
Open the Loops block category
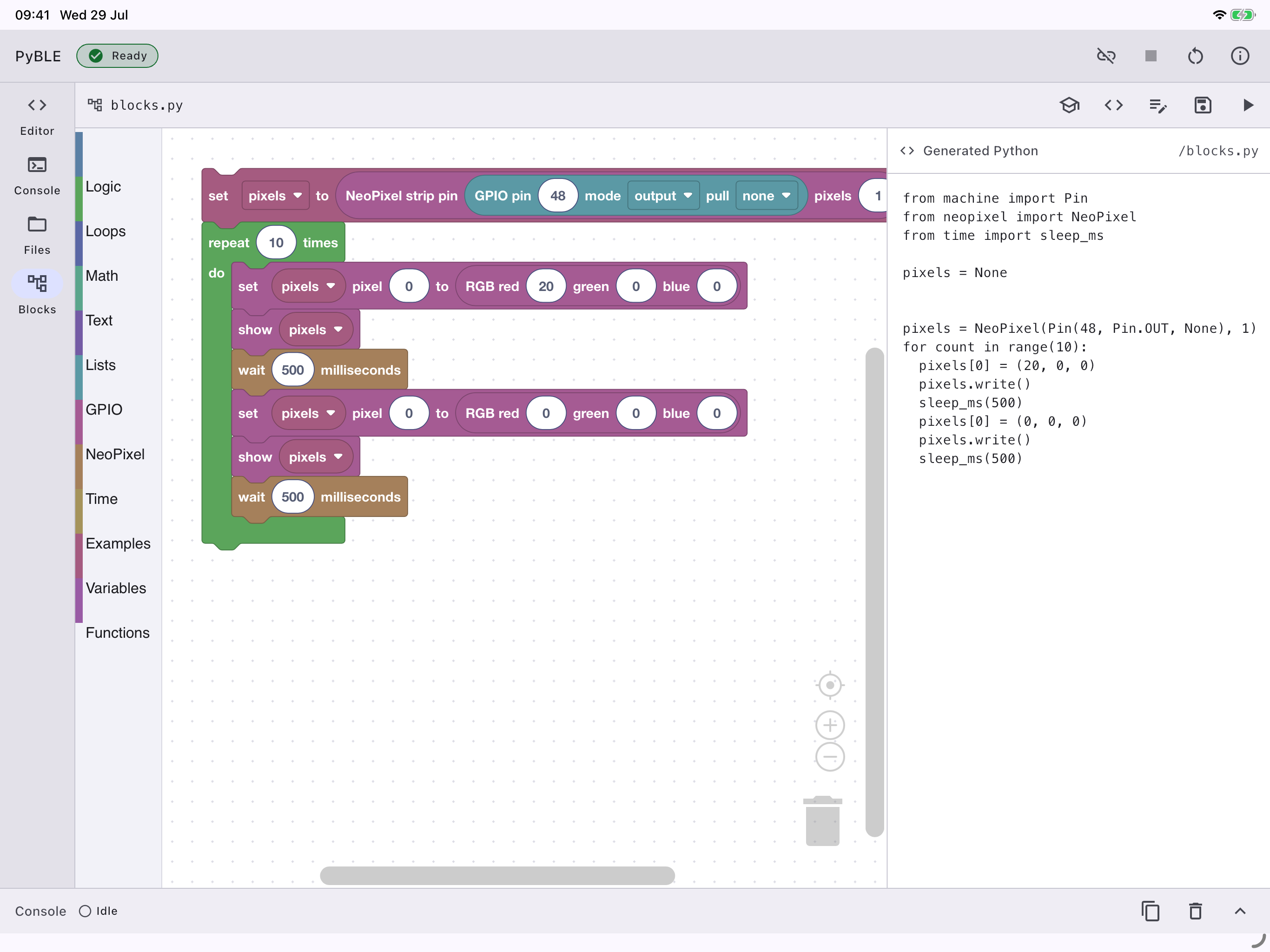tap(106, 231)
